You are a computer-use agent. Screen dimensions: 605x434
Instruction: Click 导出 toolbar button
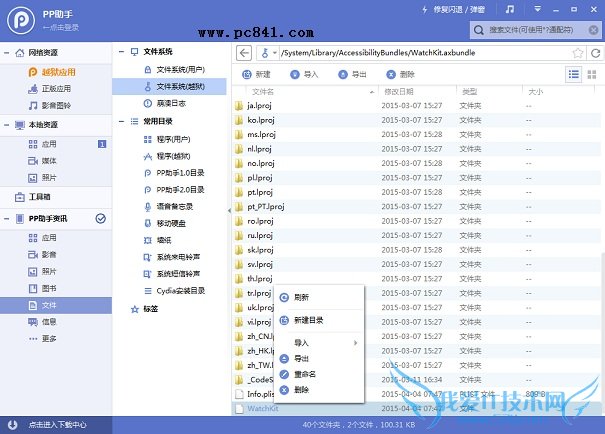click(352, 74)
